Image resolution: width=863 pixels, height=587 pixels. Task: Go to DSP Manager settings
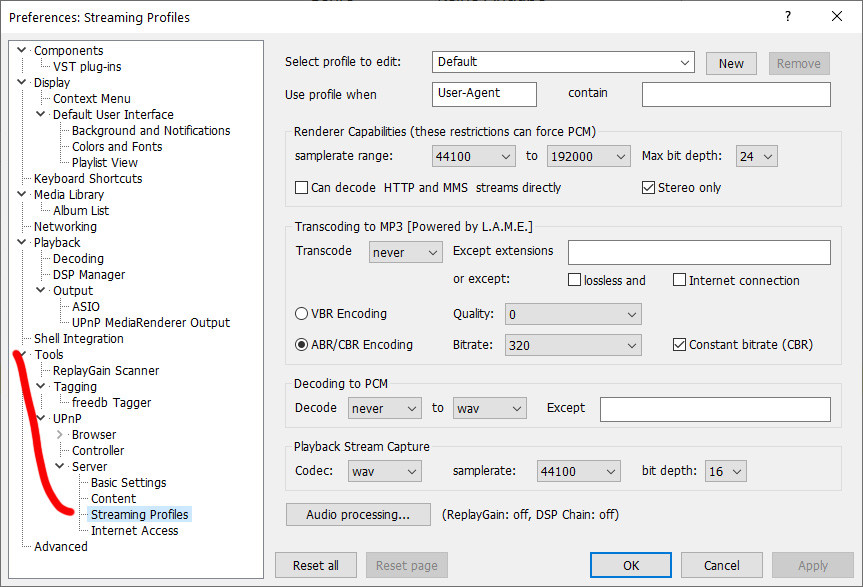pyautogui.click(x=89, y=275)
